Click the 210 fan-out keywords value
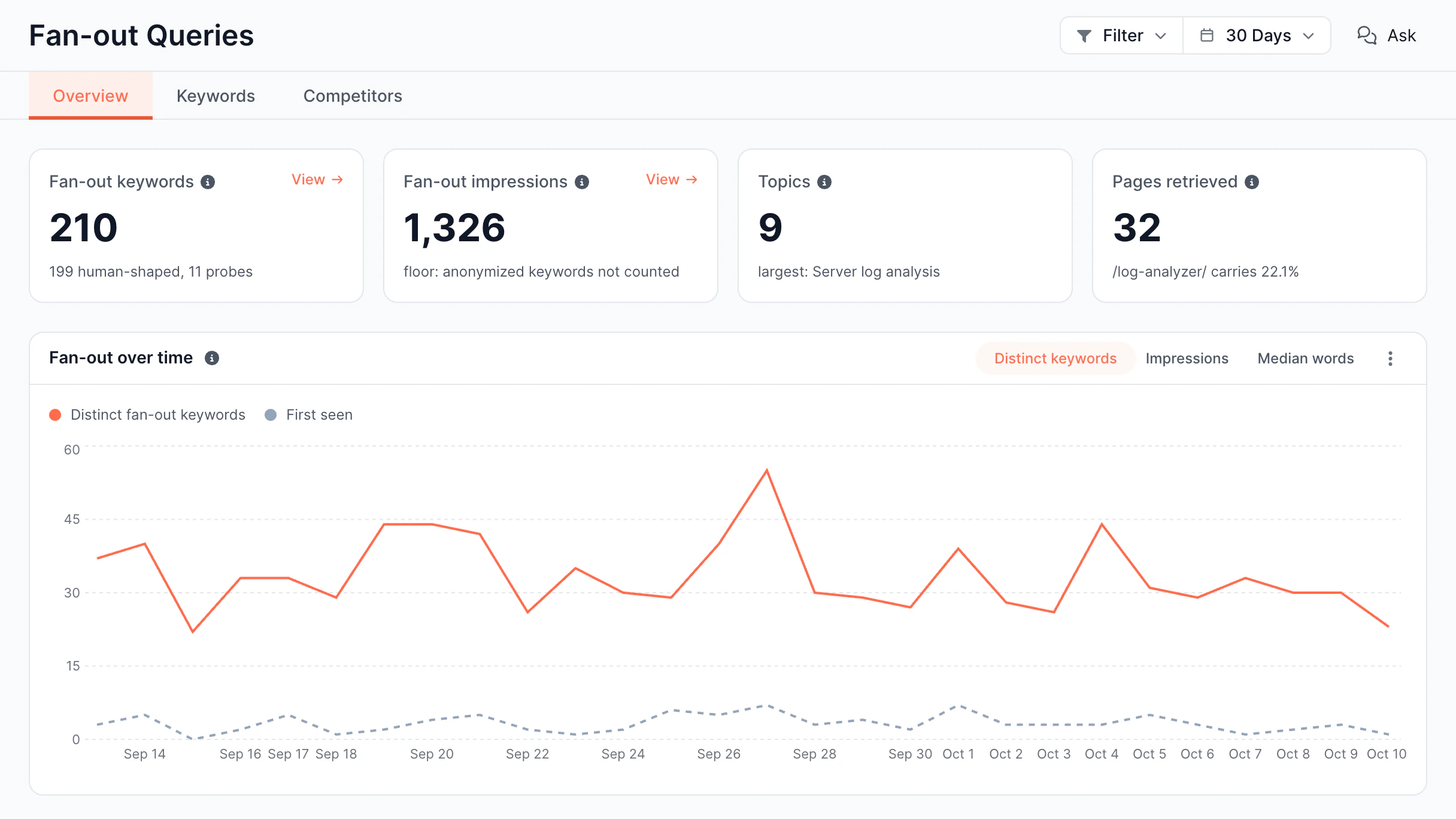This screenshot has width=1456, height=819. click(x=84, y=227)
